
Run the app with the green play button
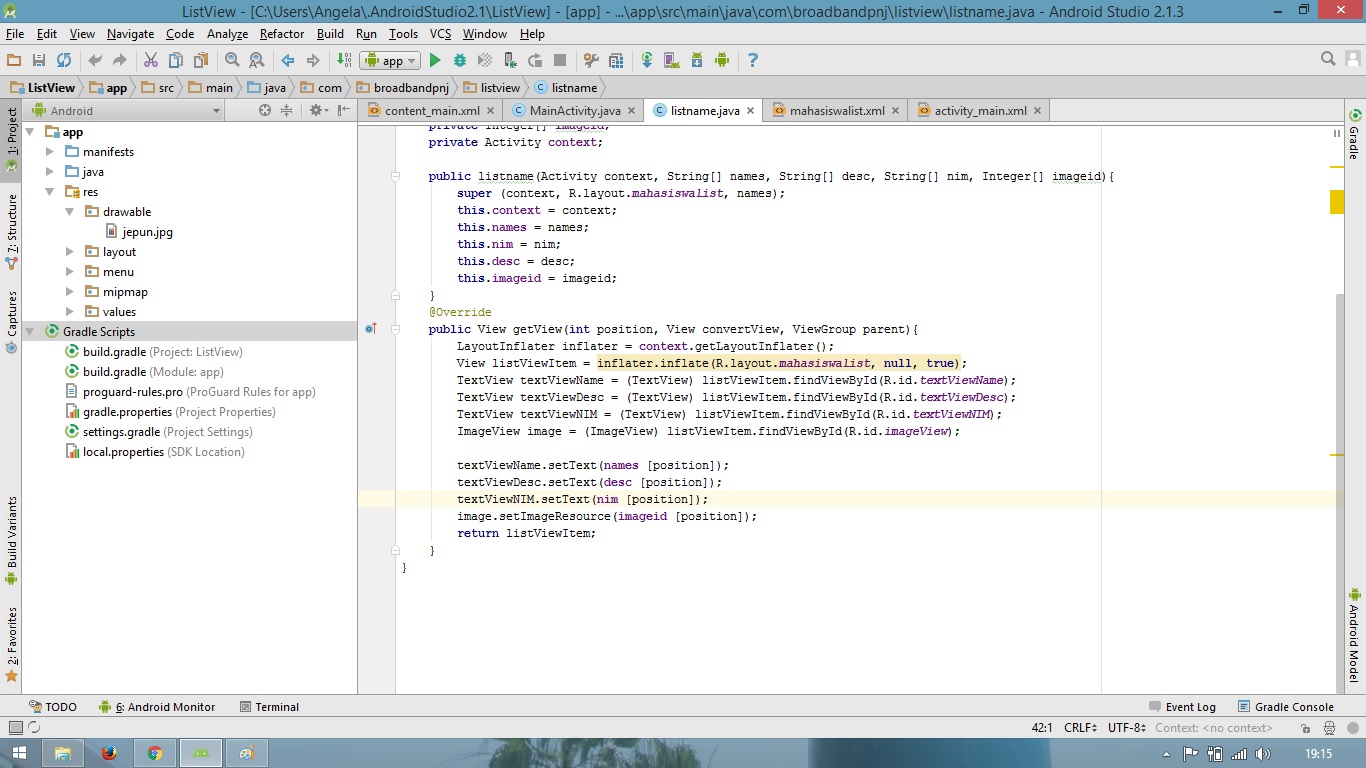434,60
